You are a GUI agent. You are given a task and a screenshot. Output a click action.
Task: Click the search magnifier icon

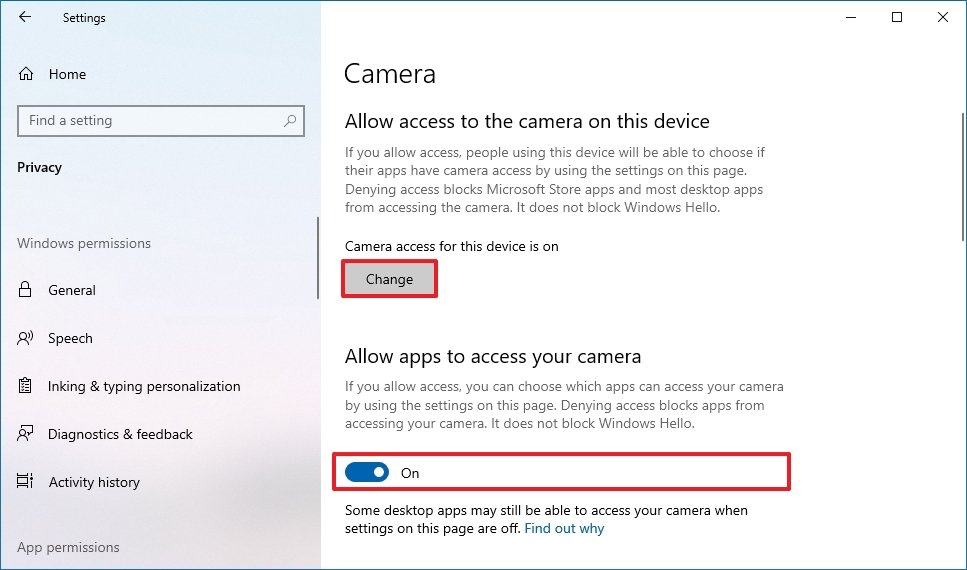pos(290,121)
